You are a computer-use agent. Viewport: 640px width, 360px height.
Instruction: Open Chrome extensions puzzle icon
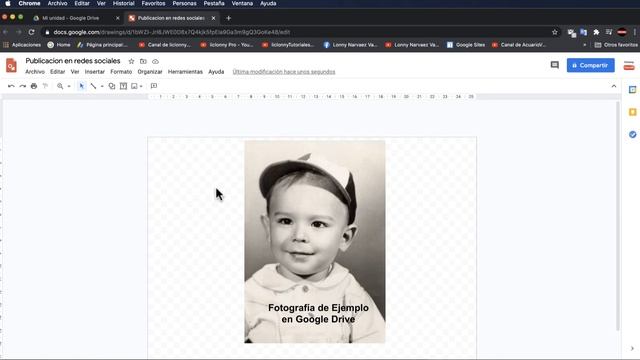596,32
